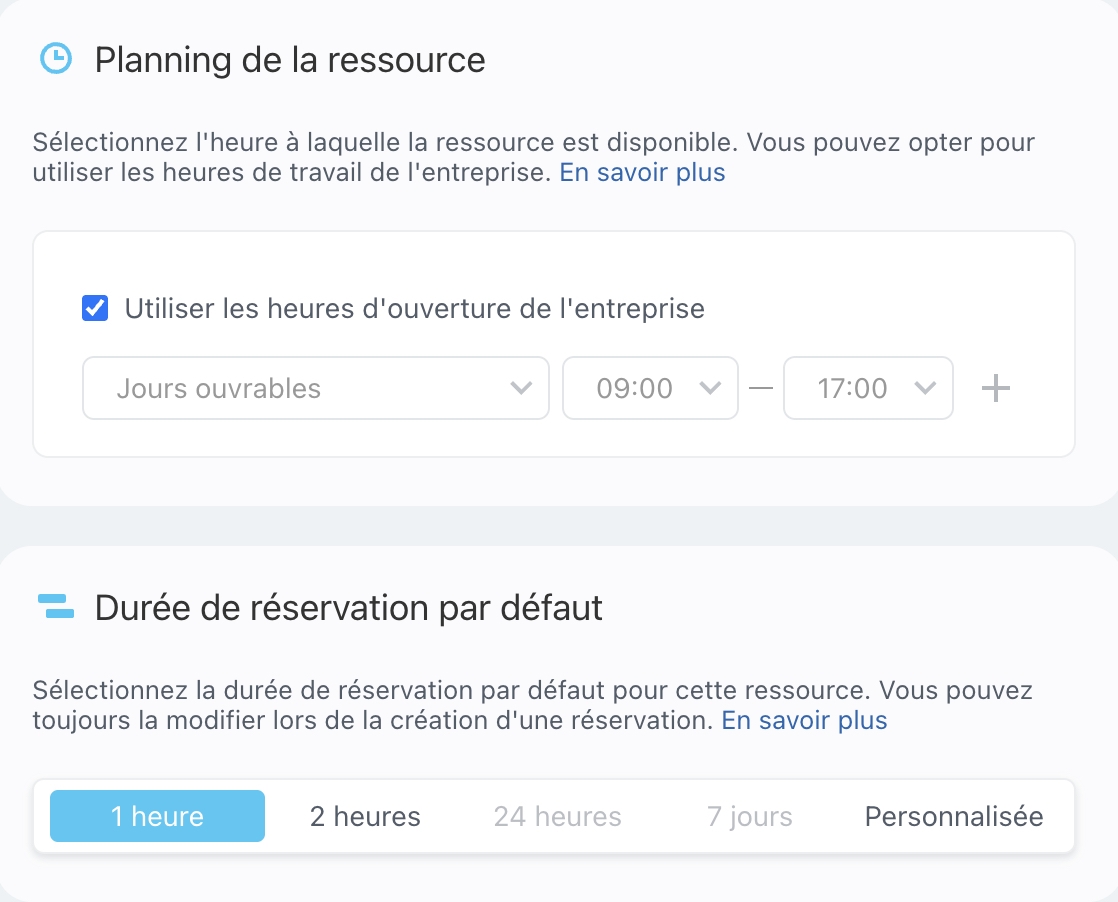
Task: Click the chevron arrow next to 17:00
Action: pyautogui.click(x=926, y=389)
